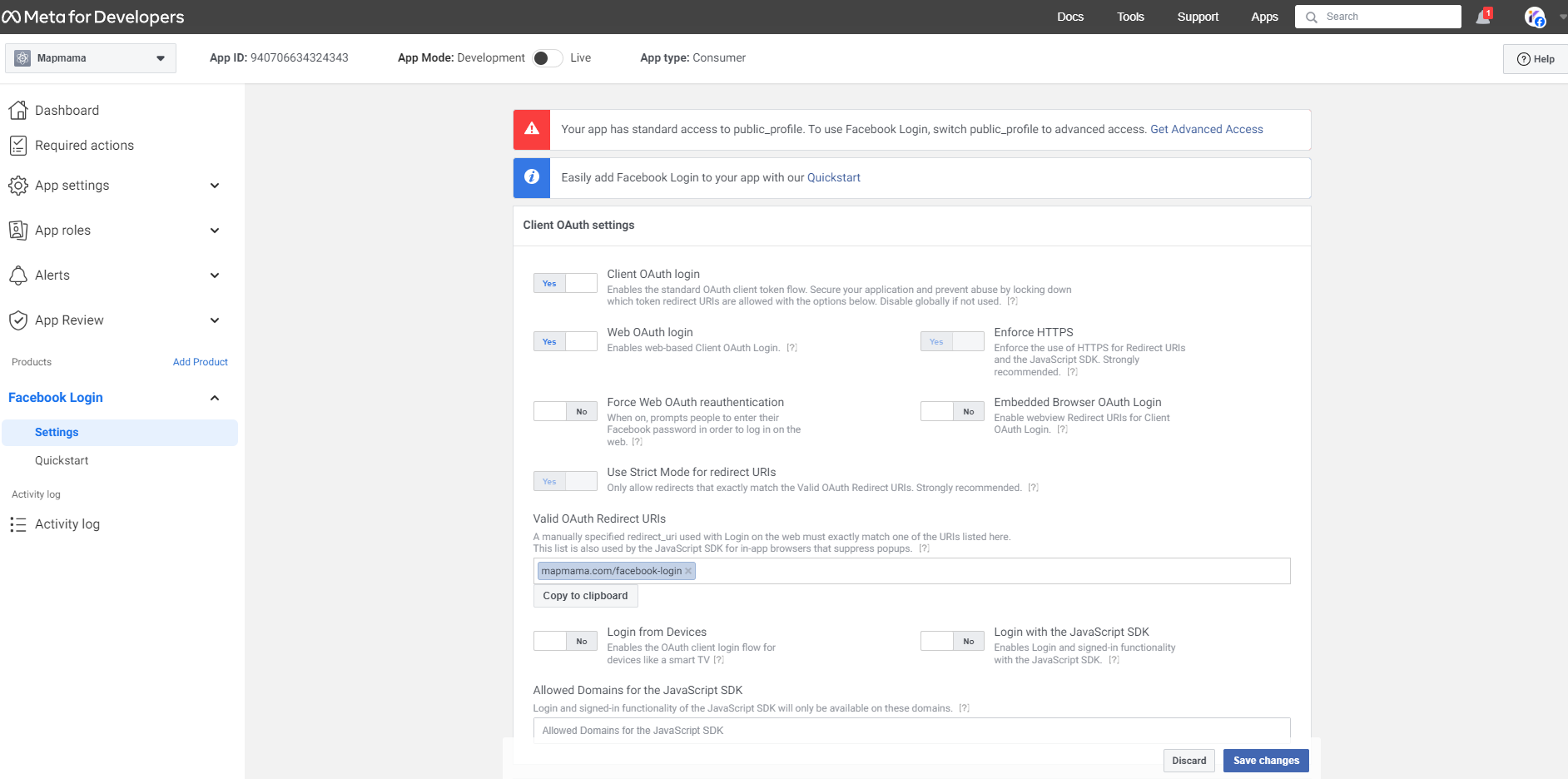Open the Support menu

tap(1198, 17)
